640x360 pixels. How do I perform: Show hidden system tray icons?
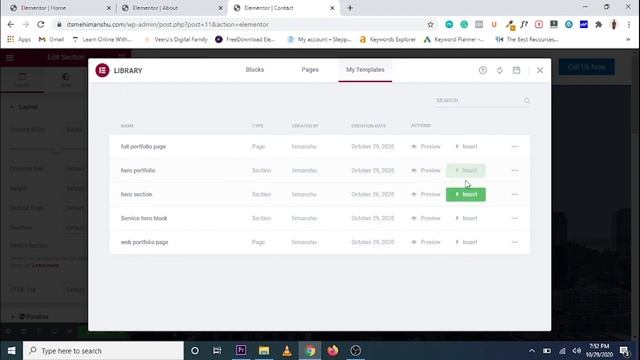pos(532,351)
